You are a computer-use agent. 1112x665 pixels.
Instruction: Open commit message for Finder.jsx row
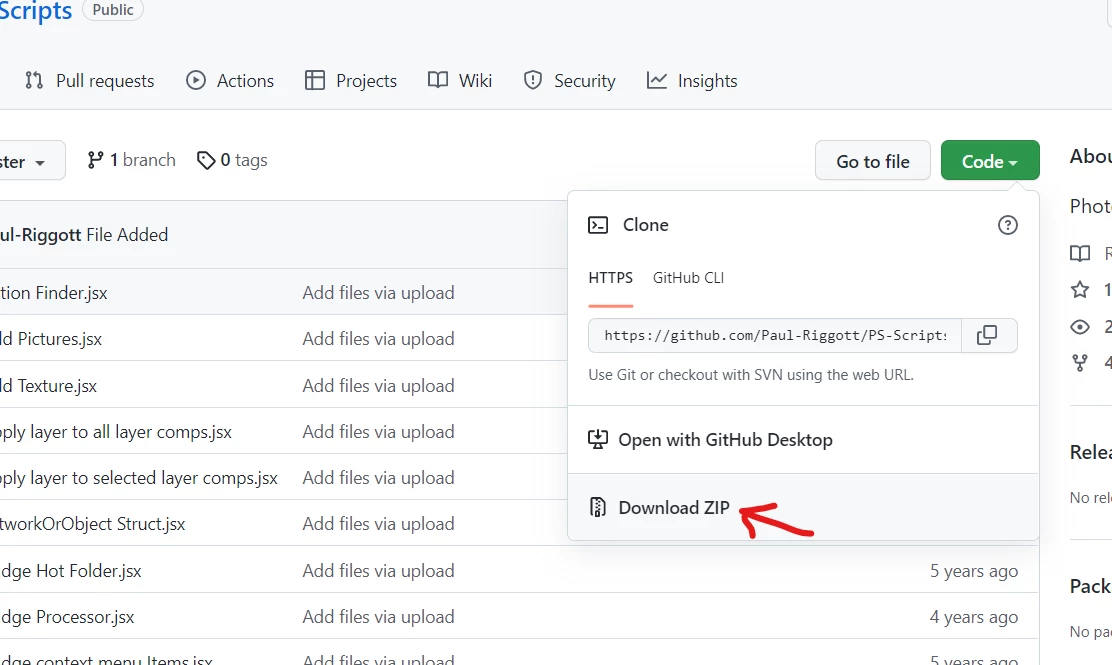click(378, 293)
